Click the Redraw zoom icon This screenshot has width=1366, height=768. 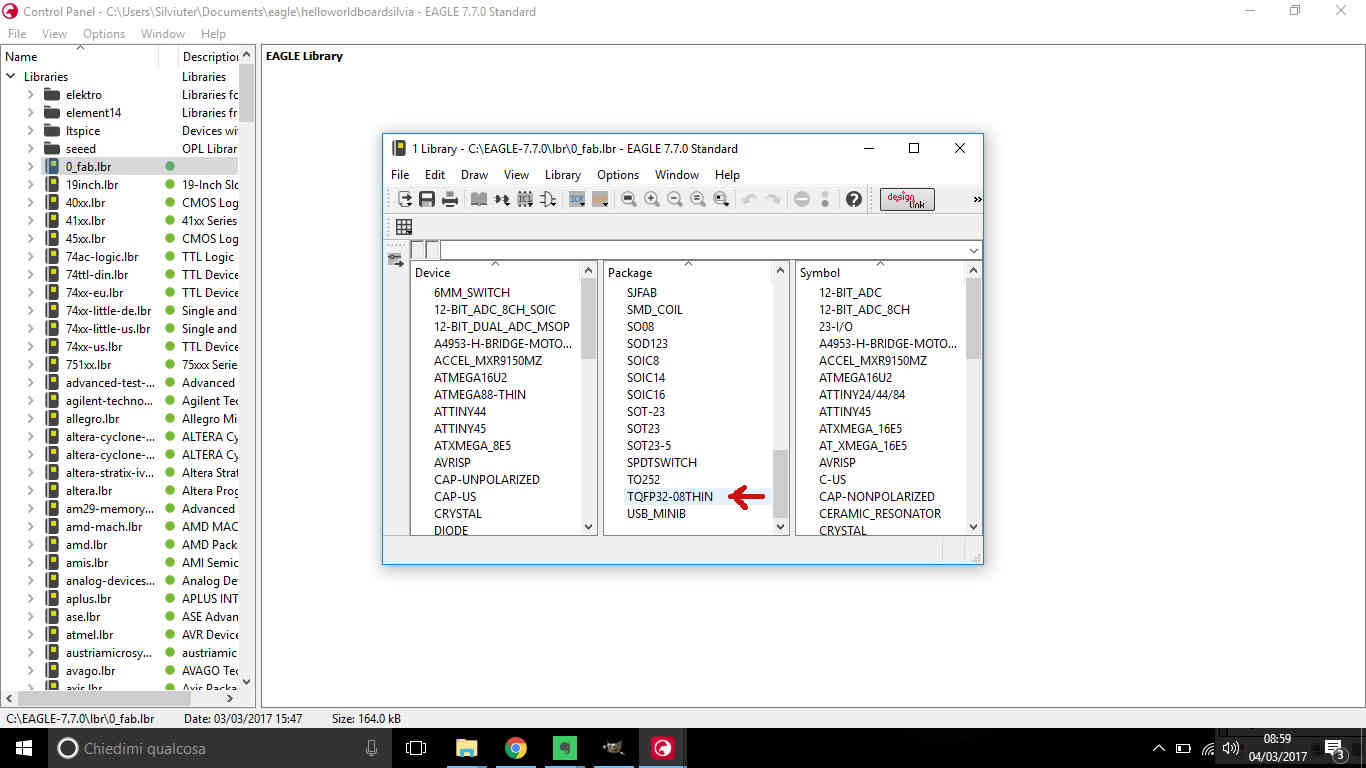[x=698, y=199]
